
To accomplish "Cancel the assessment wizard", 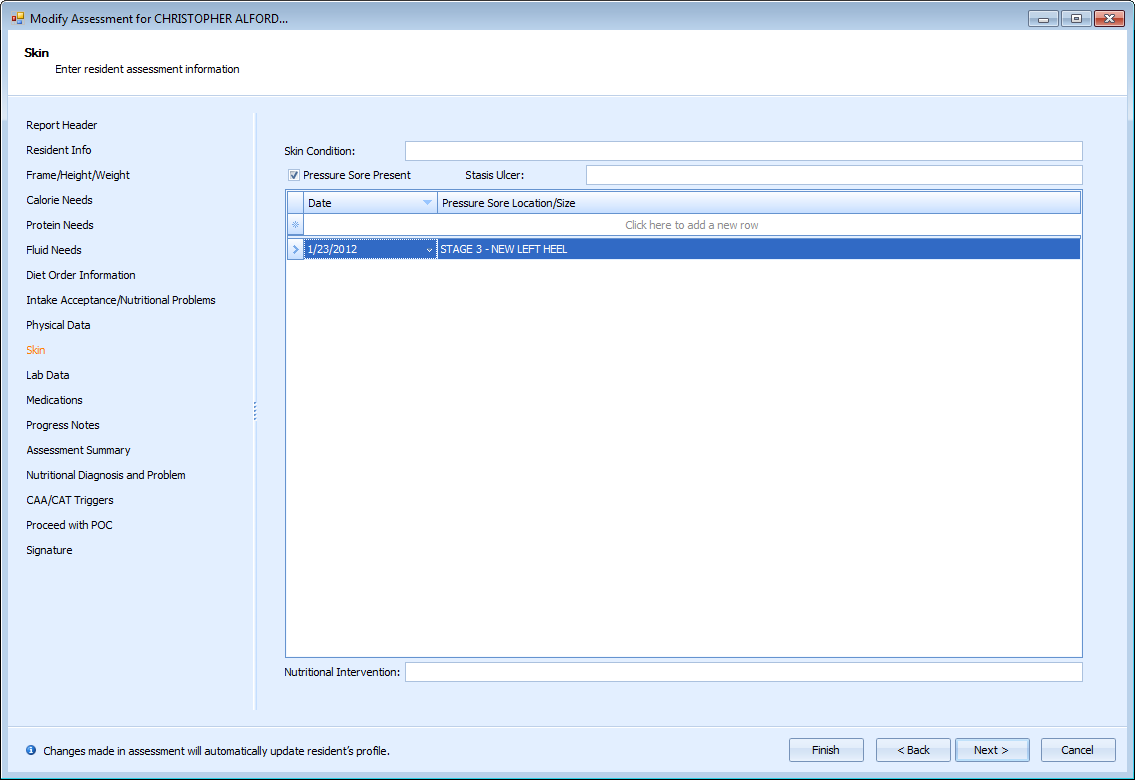I will [x=1078, y=750].
